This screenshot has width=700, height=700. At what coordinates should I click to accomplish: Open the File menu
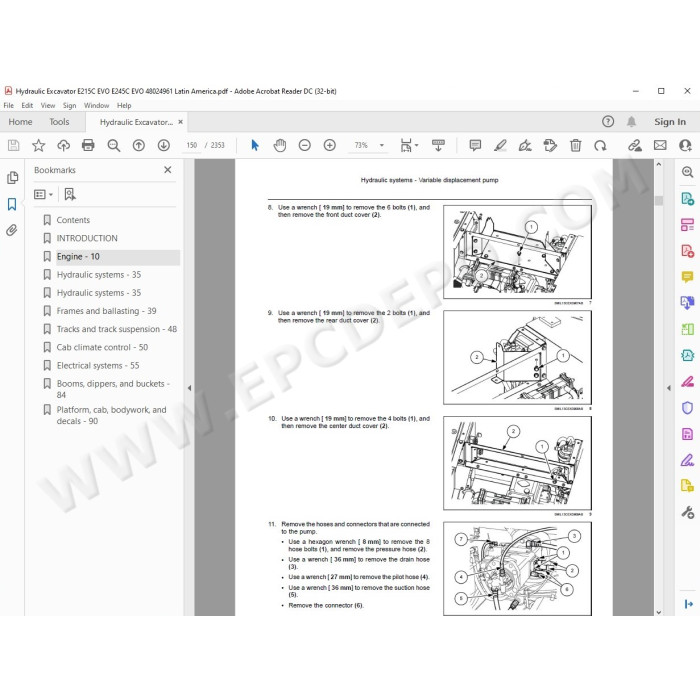[8, 105]
